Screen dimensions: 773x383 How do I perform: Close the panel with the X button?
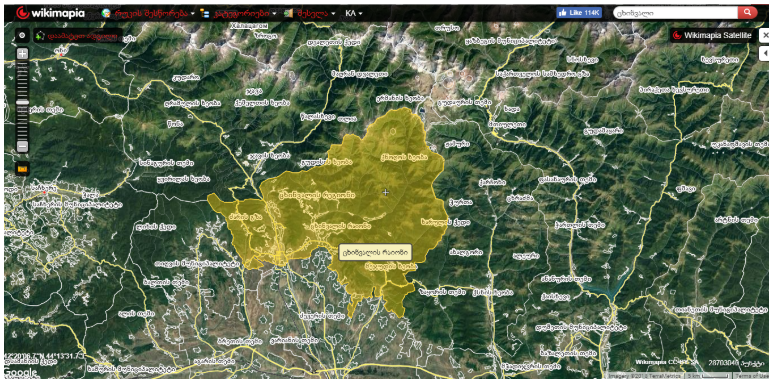click(766, 35)
